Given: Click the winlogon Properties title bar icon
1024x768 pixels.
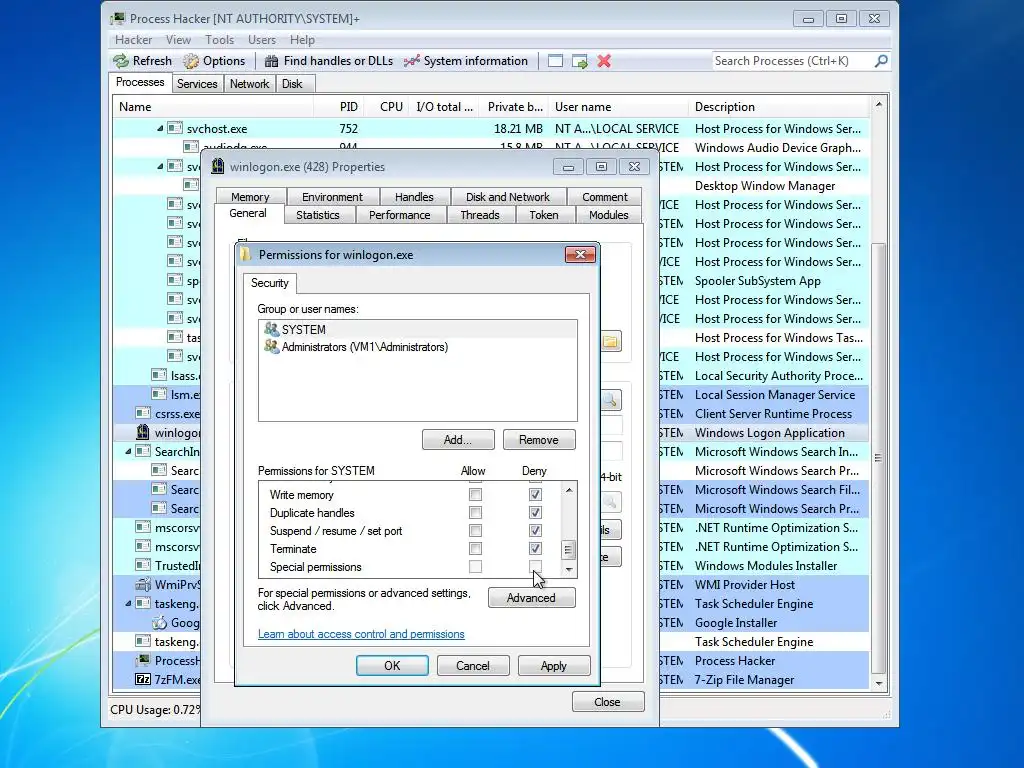Looking at the screenshot, I should click(x=218, y=167).
